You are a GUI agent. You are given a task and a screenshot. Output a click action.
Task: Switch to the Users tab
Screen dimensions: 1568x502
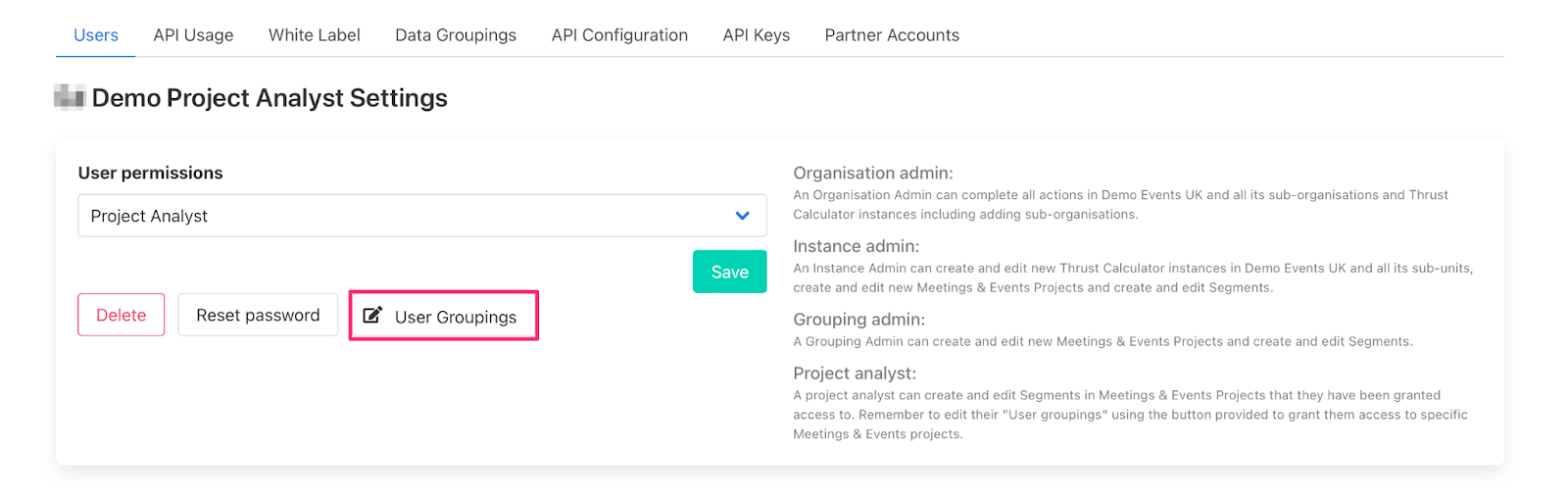pos(96,35)
